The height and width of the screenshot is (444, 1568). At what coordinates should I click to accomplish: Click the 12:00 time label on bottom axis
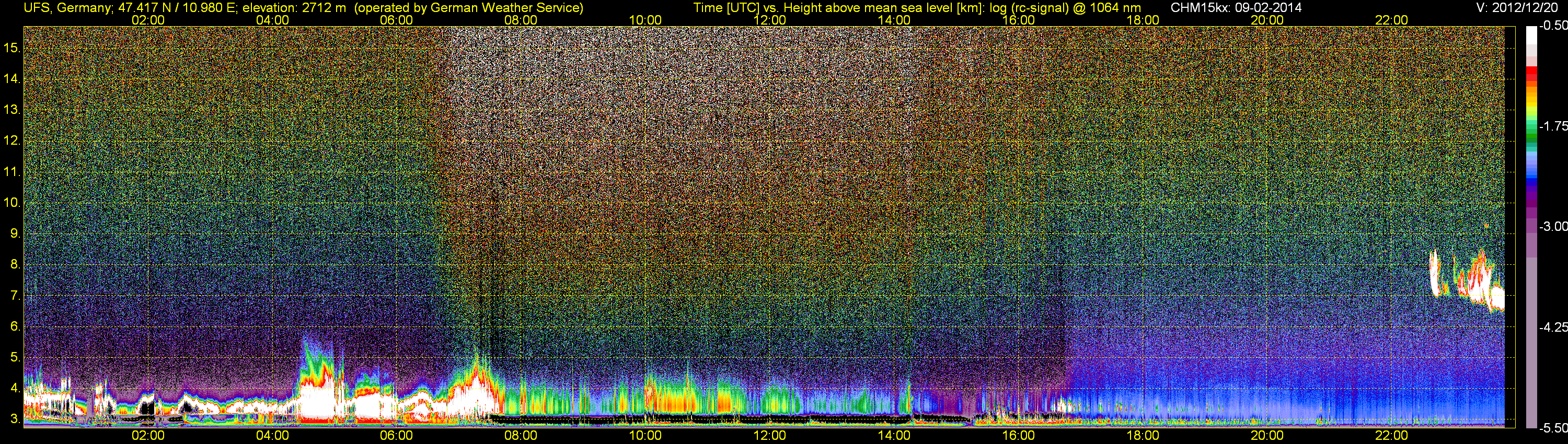[x=769, y=436]
